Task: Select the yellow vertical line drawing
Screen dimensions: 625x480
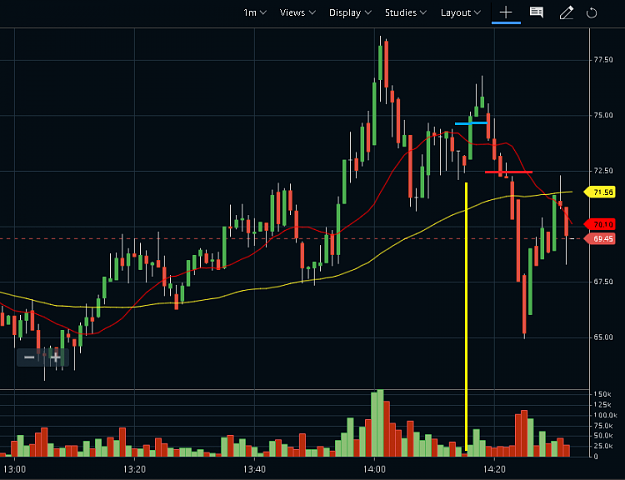Action: point(466,317)
